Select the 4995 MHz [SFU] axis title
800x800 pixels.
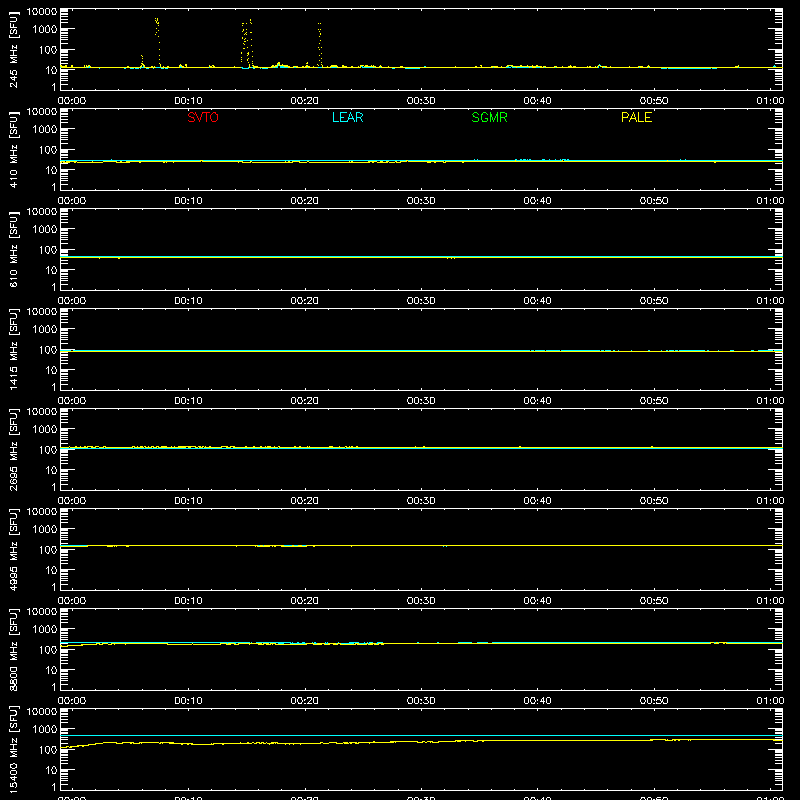[x=14, y=549]
